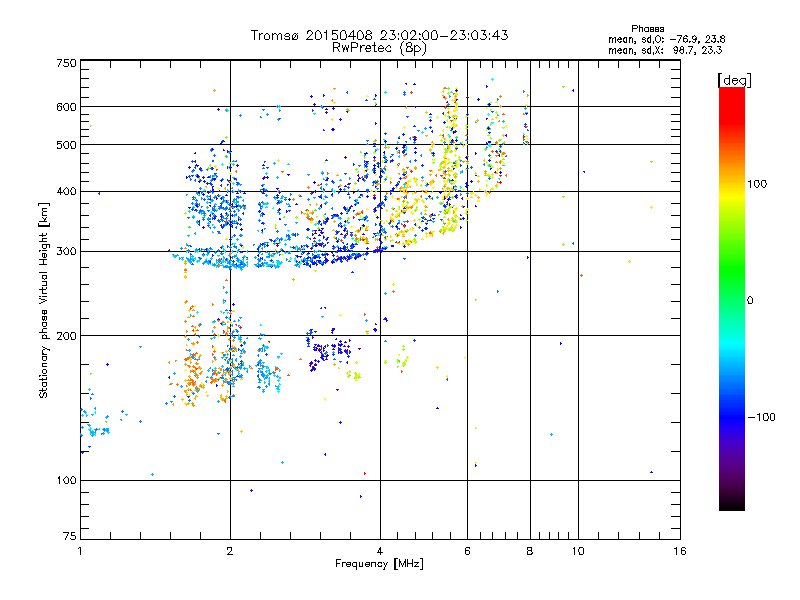Screen dimensions: 800x600
Task: Click 'mean, sd,X: 98.7, 23.3' statistics line
Action: [665, 50]
